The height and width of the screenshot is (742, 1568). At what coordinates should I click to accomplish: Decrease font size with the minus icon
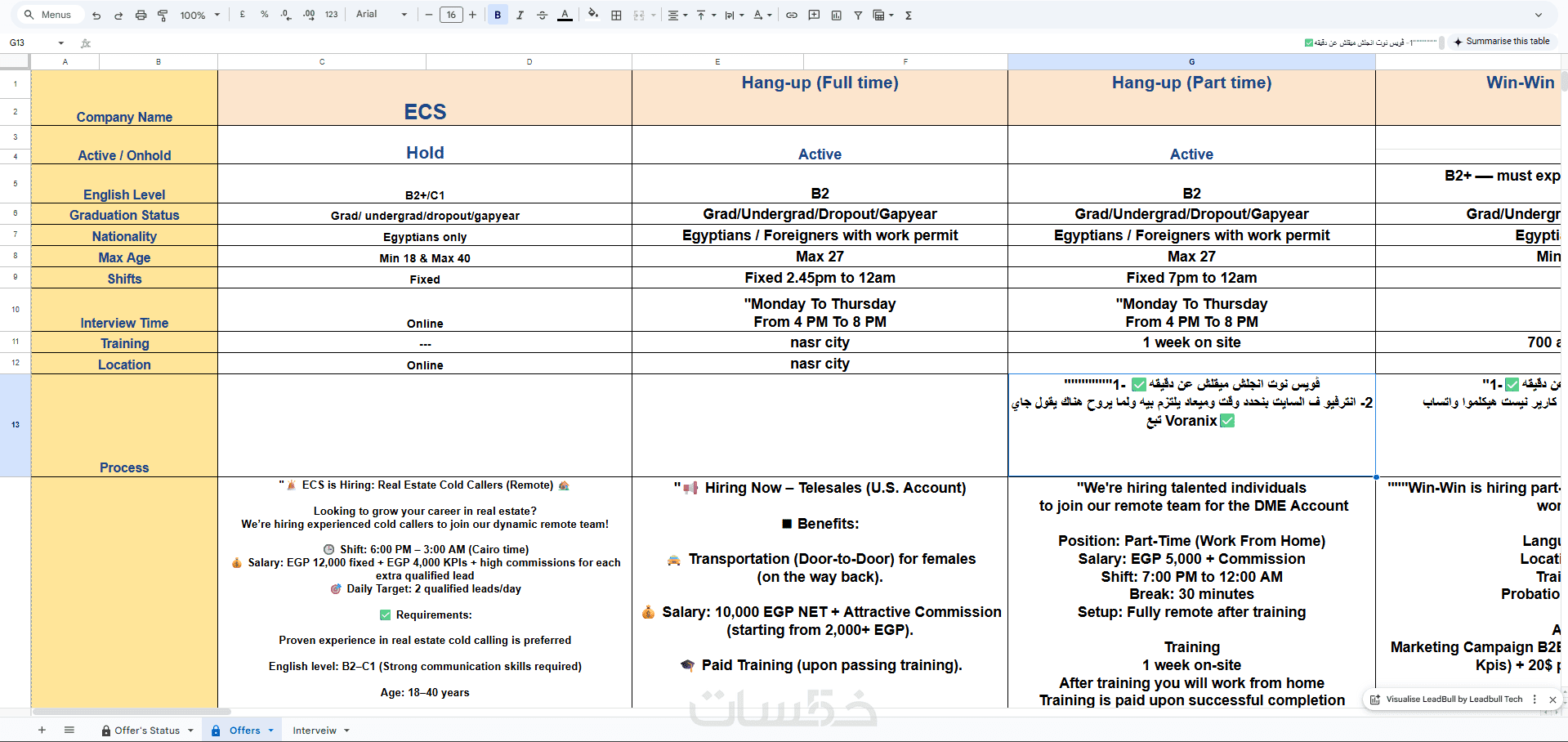[x=429, y=15]
